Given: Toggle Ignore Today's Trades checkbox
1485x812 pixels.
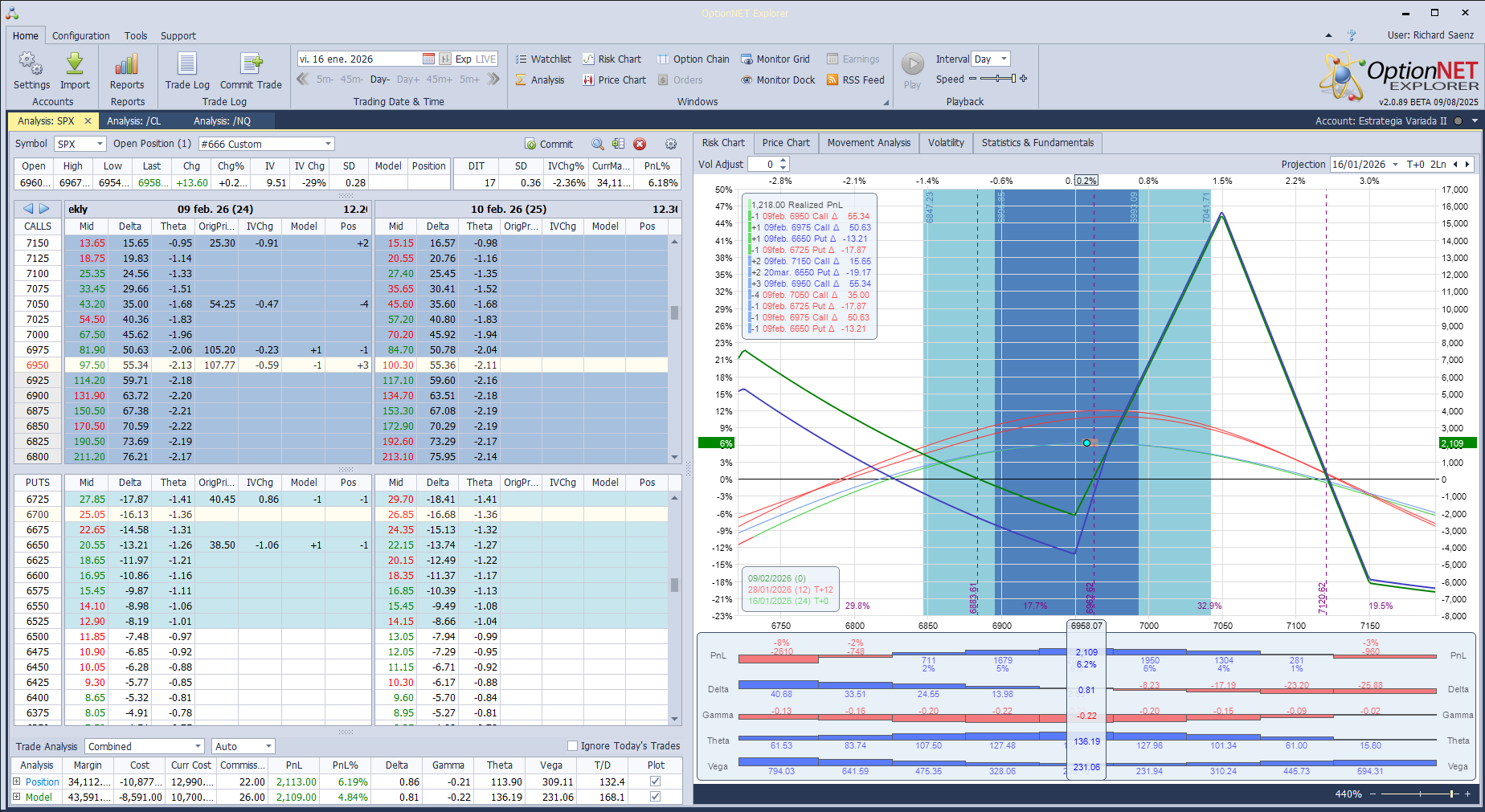Looking at the screenshot, I should coord(573,745).
